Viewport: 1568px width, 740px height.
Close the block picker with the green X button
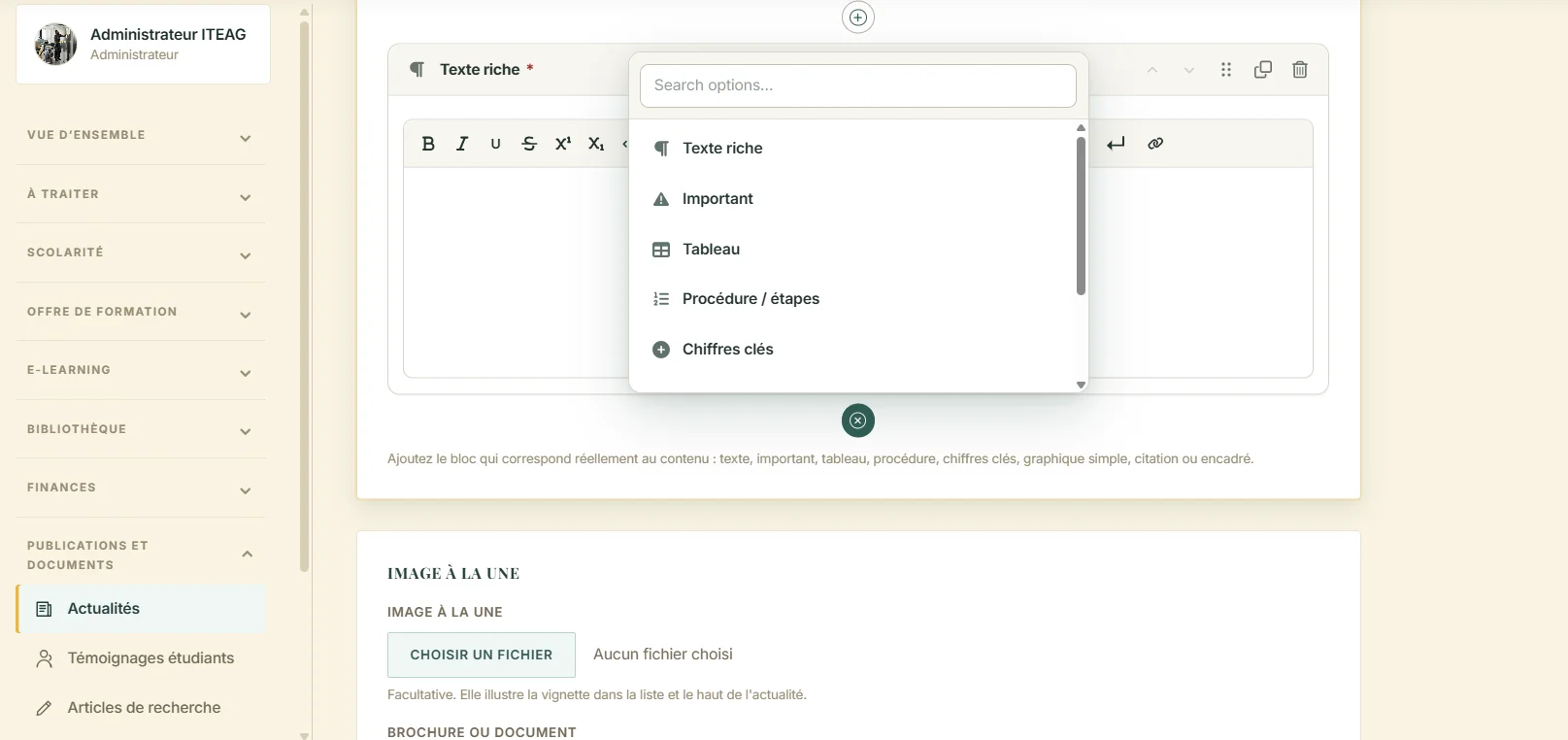[858, 420]
